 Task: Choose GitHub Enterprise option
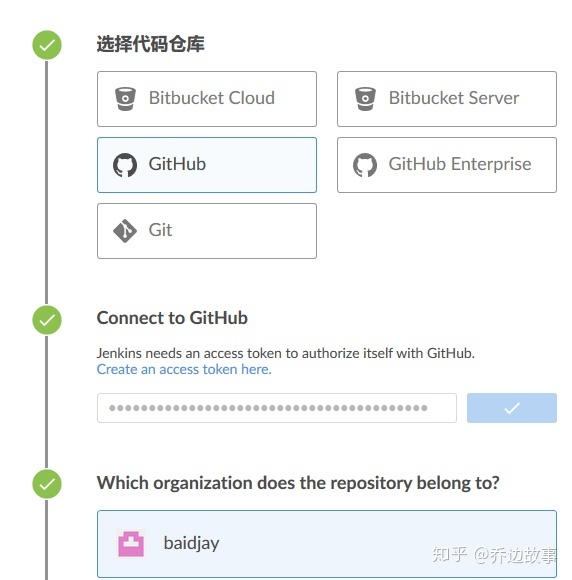tap(447, 165)
